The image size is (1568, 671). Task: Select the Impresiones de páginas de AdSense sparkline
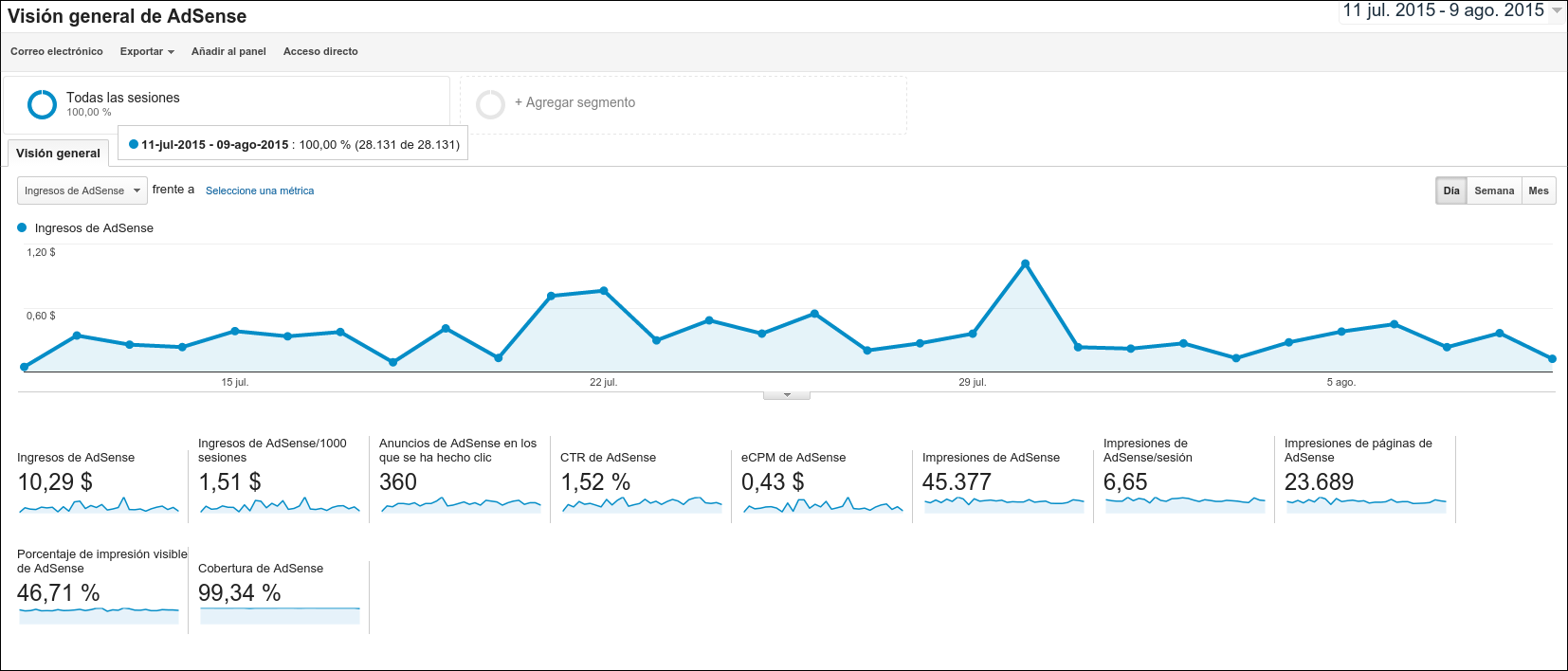[1366, 506]
